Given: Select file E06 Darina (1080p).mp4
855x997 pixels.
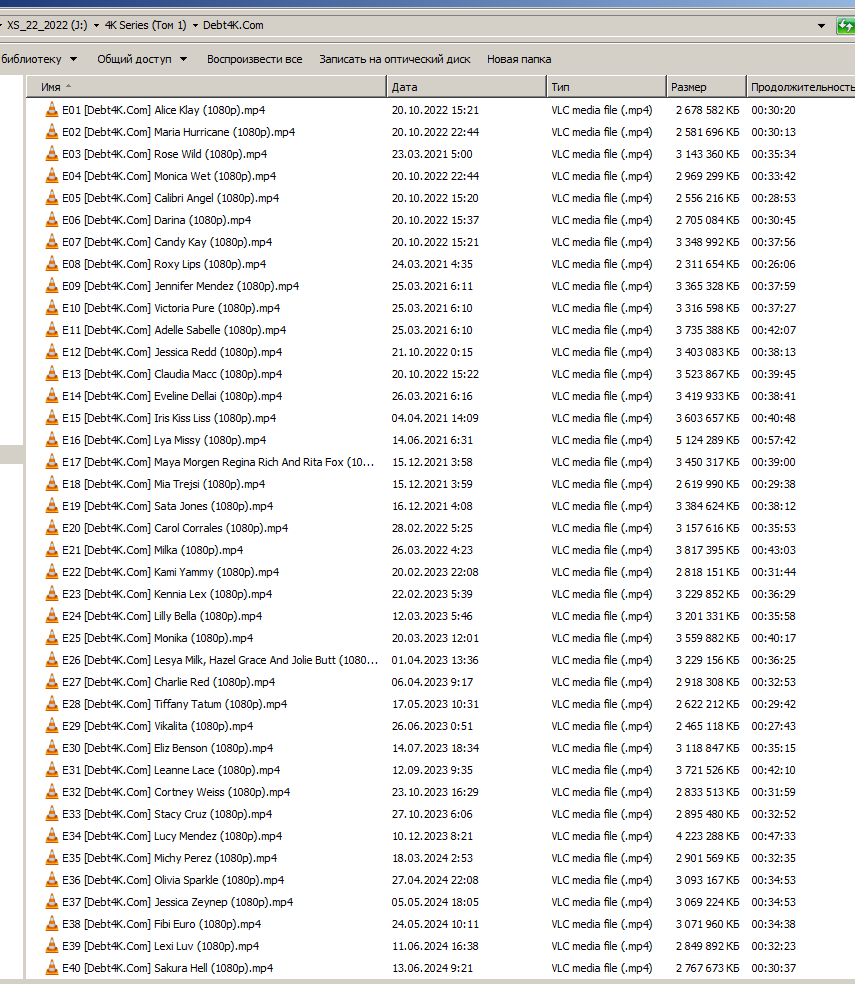Looking at the screenshot, I should 156,220.
